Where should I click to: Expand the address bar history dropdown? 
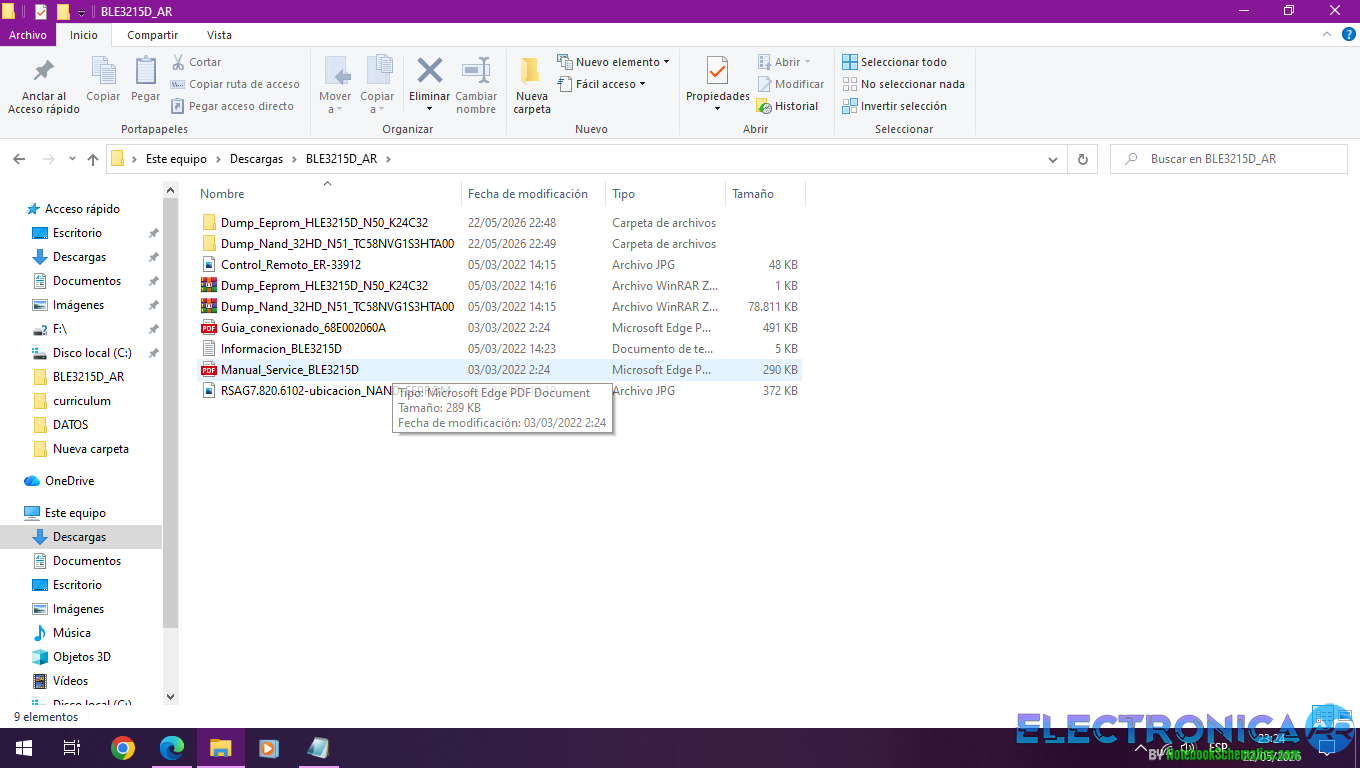click(x=1052, y=159)
